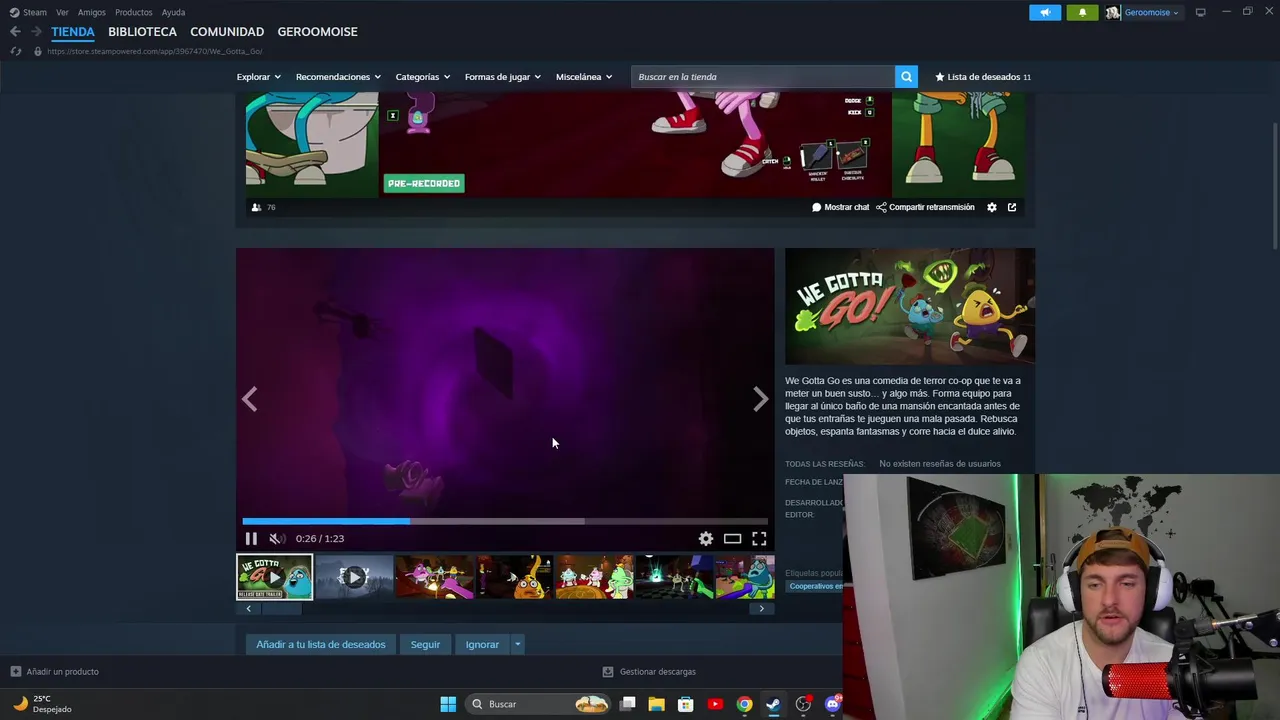The height and width of the screenshot is (720, 1280).
Task: Open the Windows Start menu
Action: coord(448,704)
